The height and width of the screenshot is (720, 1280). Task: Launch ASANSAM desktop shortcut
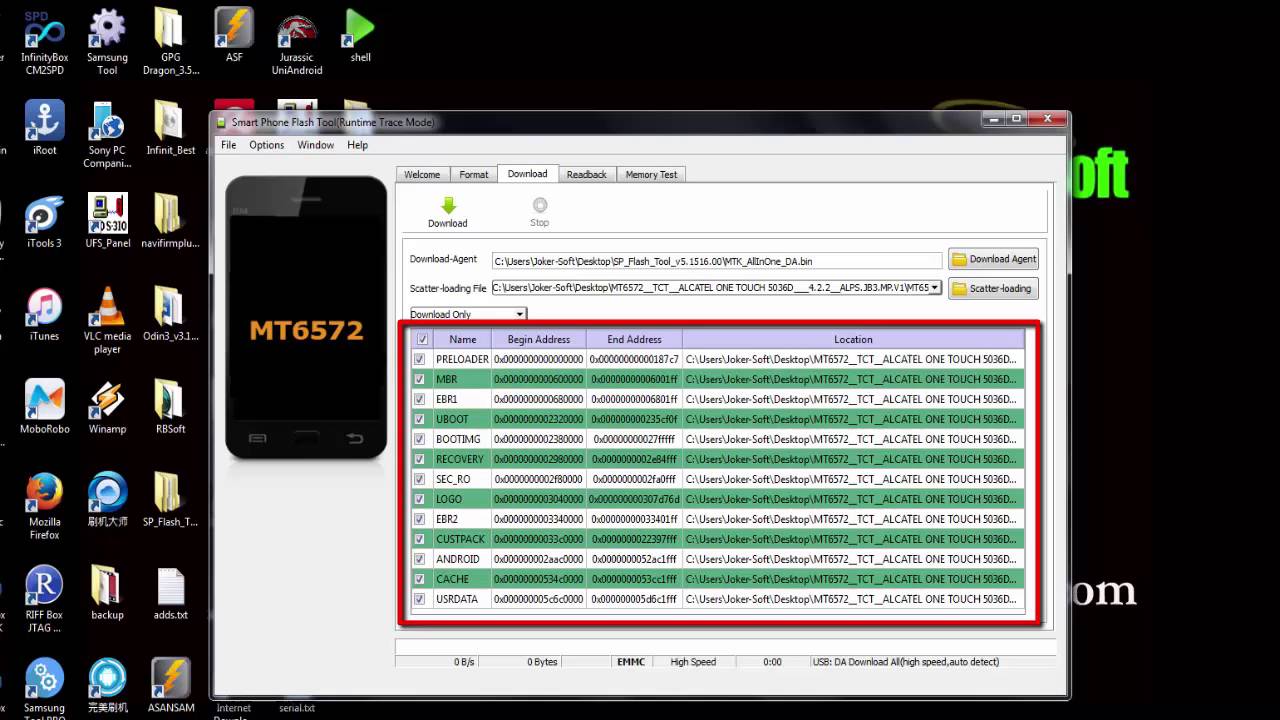point(171,686)
